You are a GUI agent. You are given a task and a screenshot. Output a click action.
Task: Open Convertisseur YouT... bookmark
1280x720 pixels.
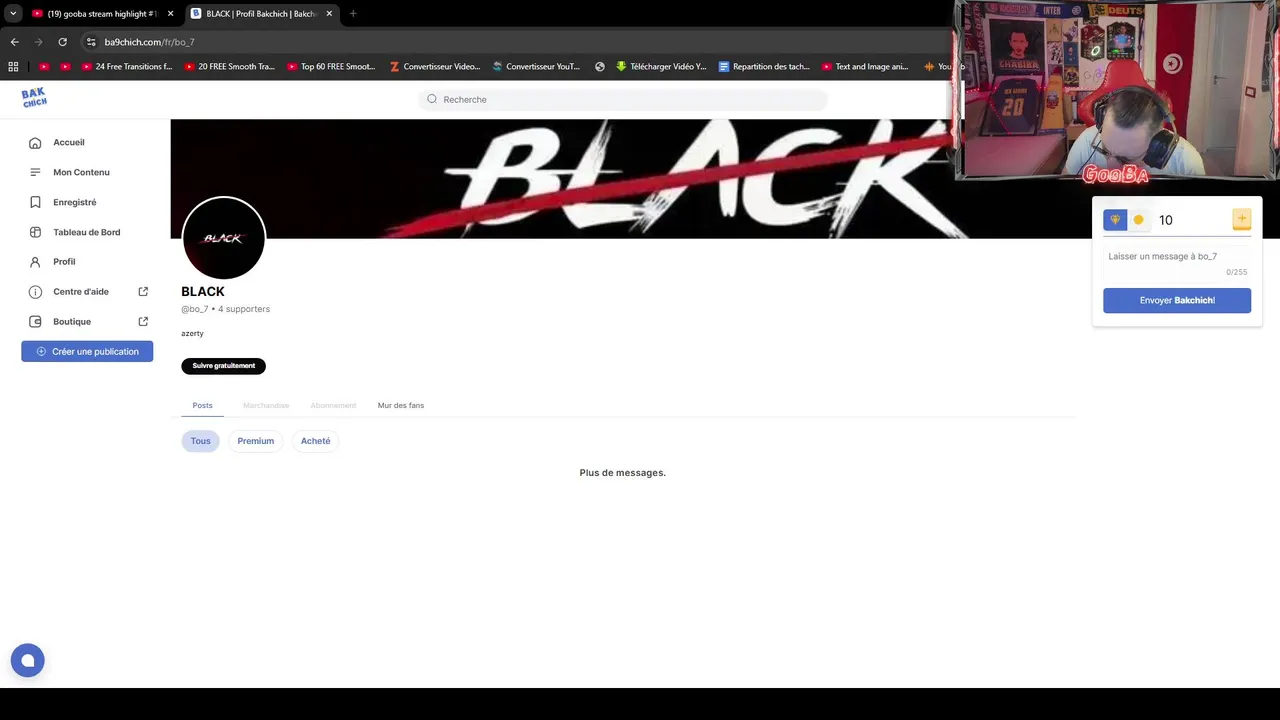(536, 67)
